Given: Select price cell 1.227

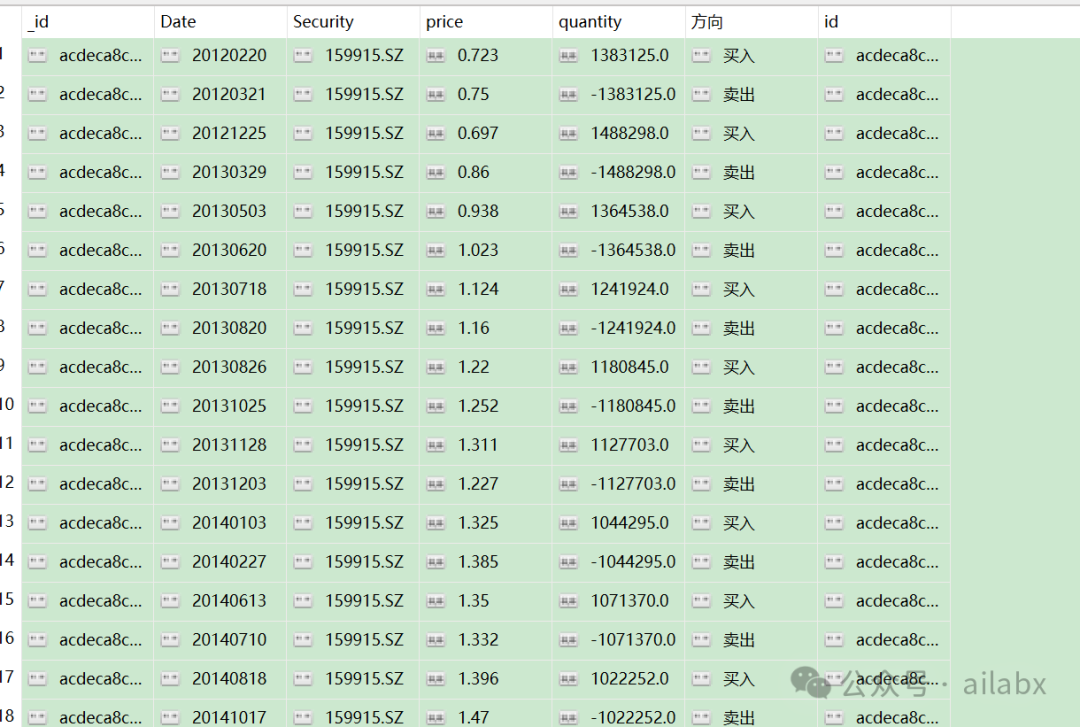Looking at the screenshot, I should (478, 484).
